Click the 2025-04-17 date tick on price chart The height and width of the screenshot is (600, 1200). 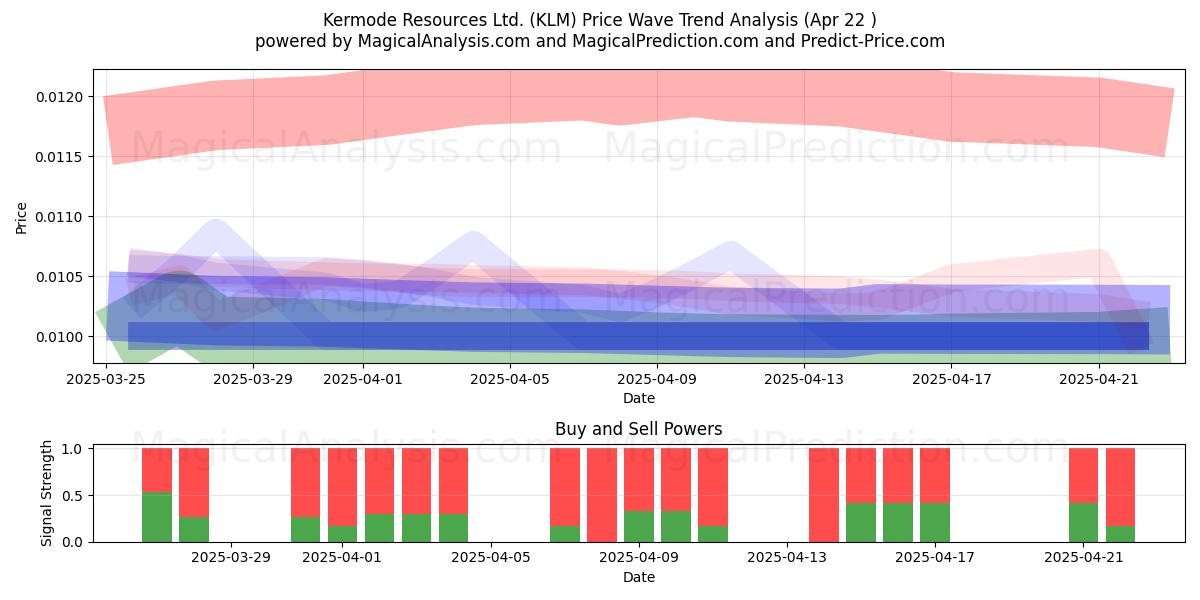(952, 379)
